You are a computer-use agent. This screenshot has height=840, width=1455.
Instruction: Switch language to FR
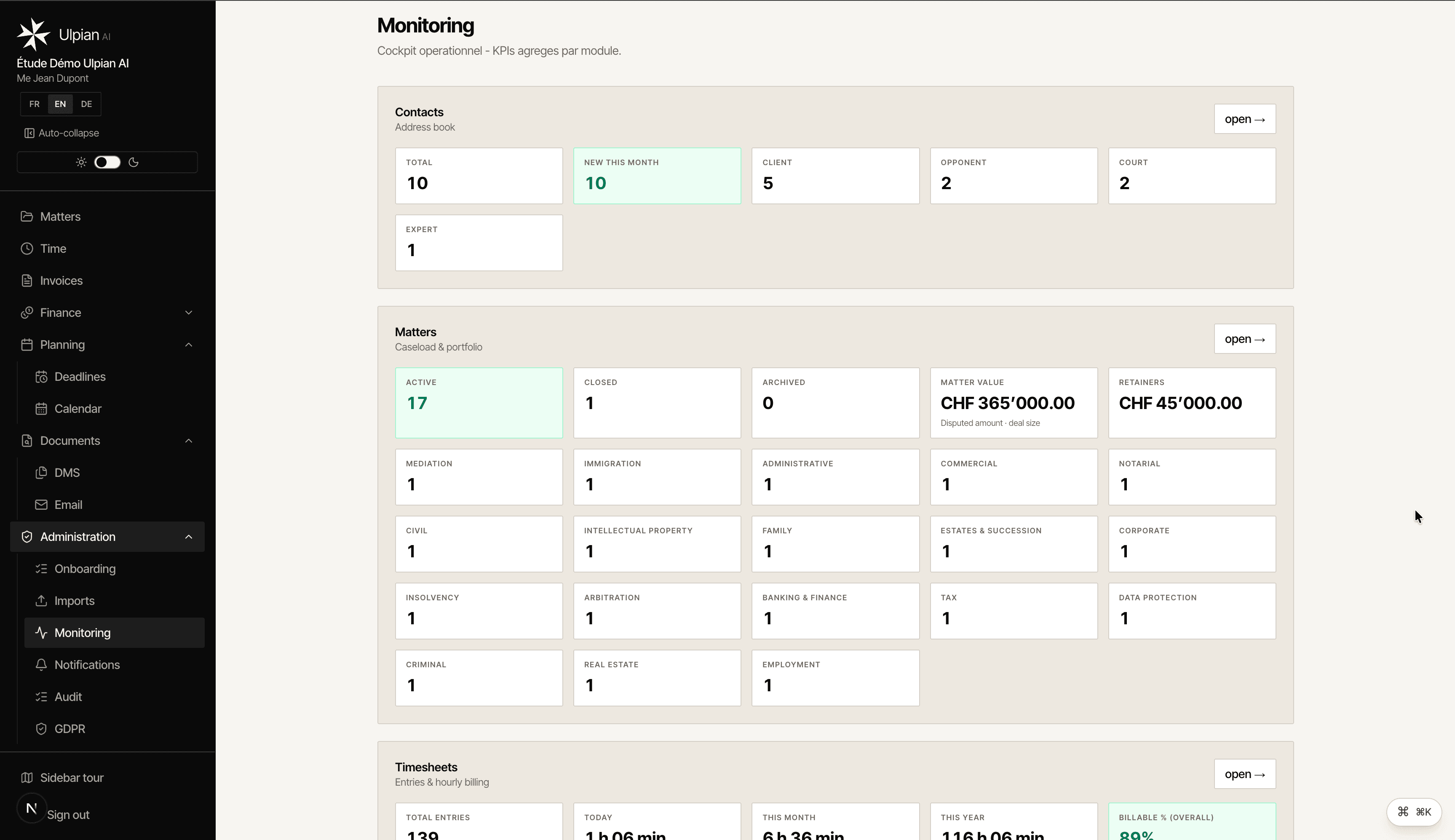tap(35, 104)
